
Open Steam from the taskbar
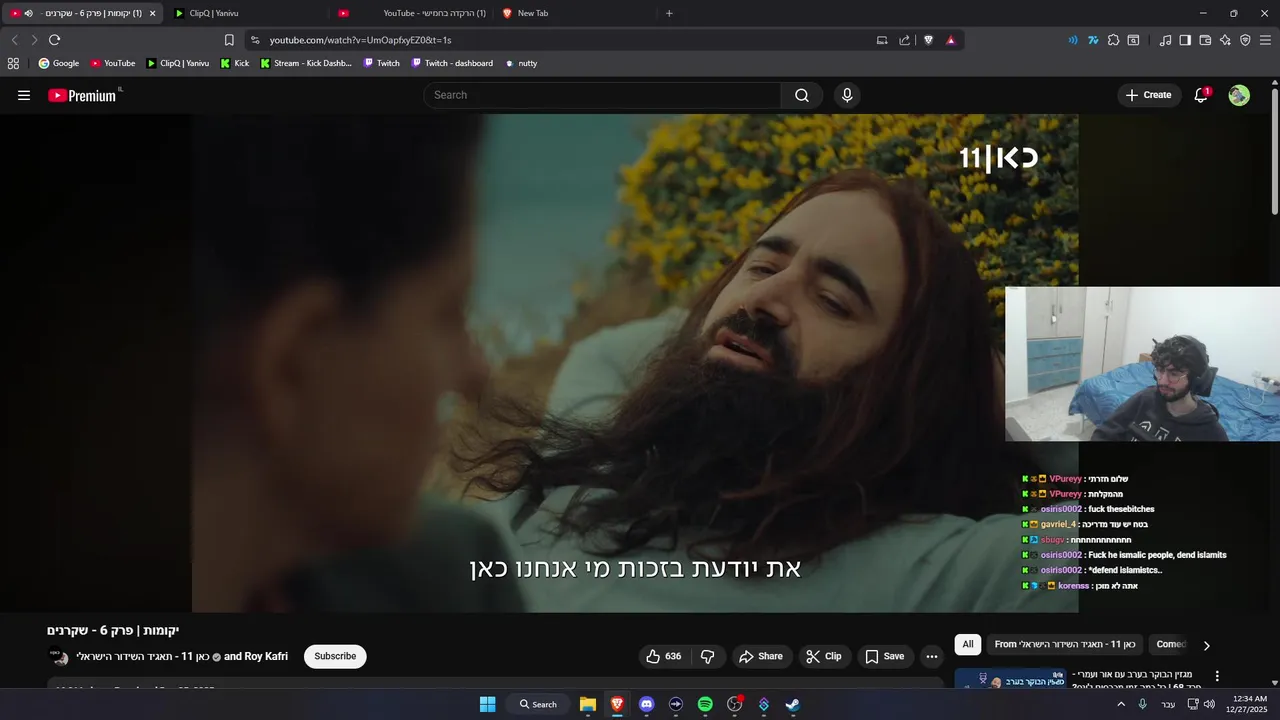point(792,704)
